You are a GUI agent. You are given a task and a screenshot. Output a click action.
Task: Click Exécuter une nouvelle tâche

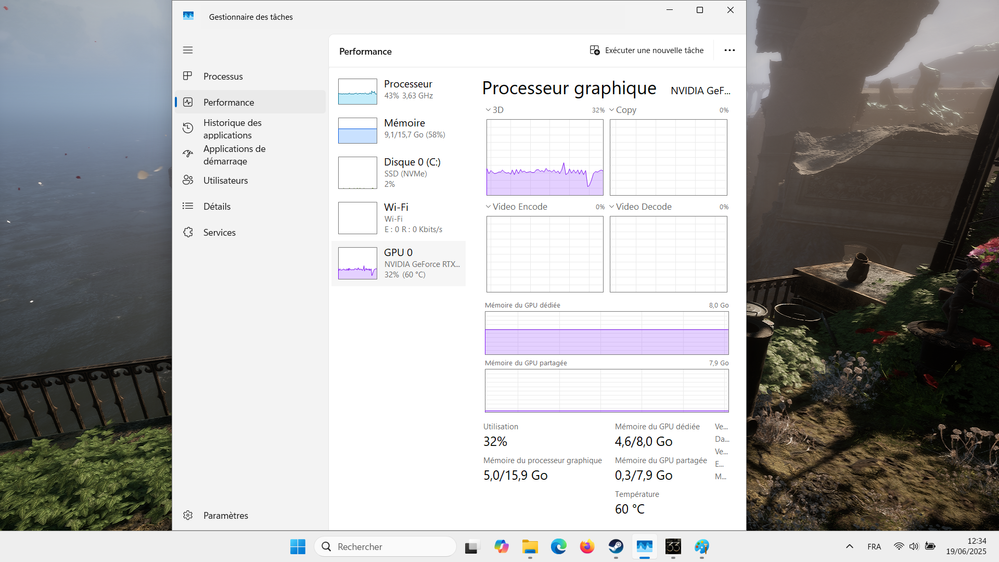pyautogui.click(x=646, y=50)
